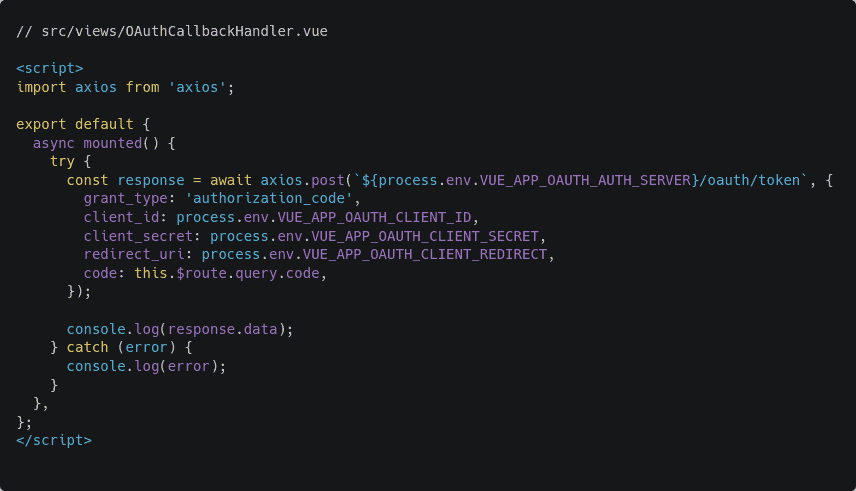Image resolution: width=856 pixels, height=491 pixels.
Task: Place cursor on export default line
Action: click(83, 125)
